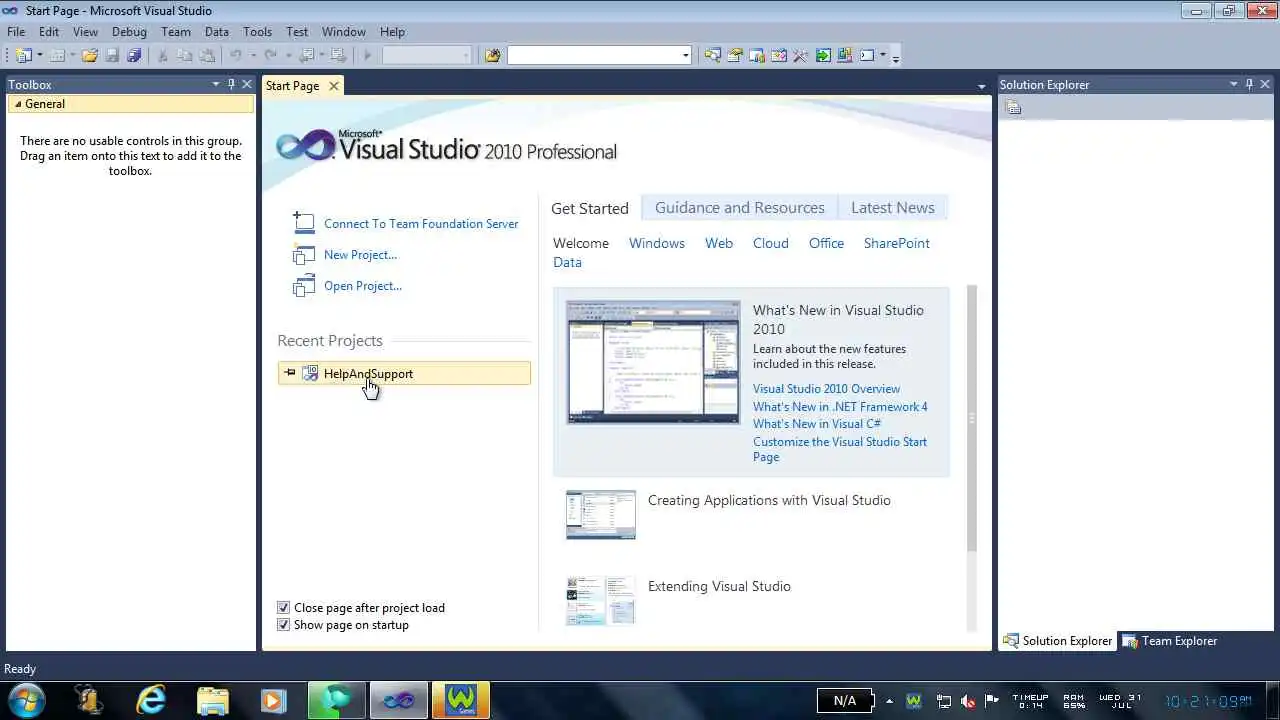Open the active documents list dropdown
This screenshot has height=720, width=1280.
(981, 87)
